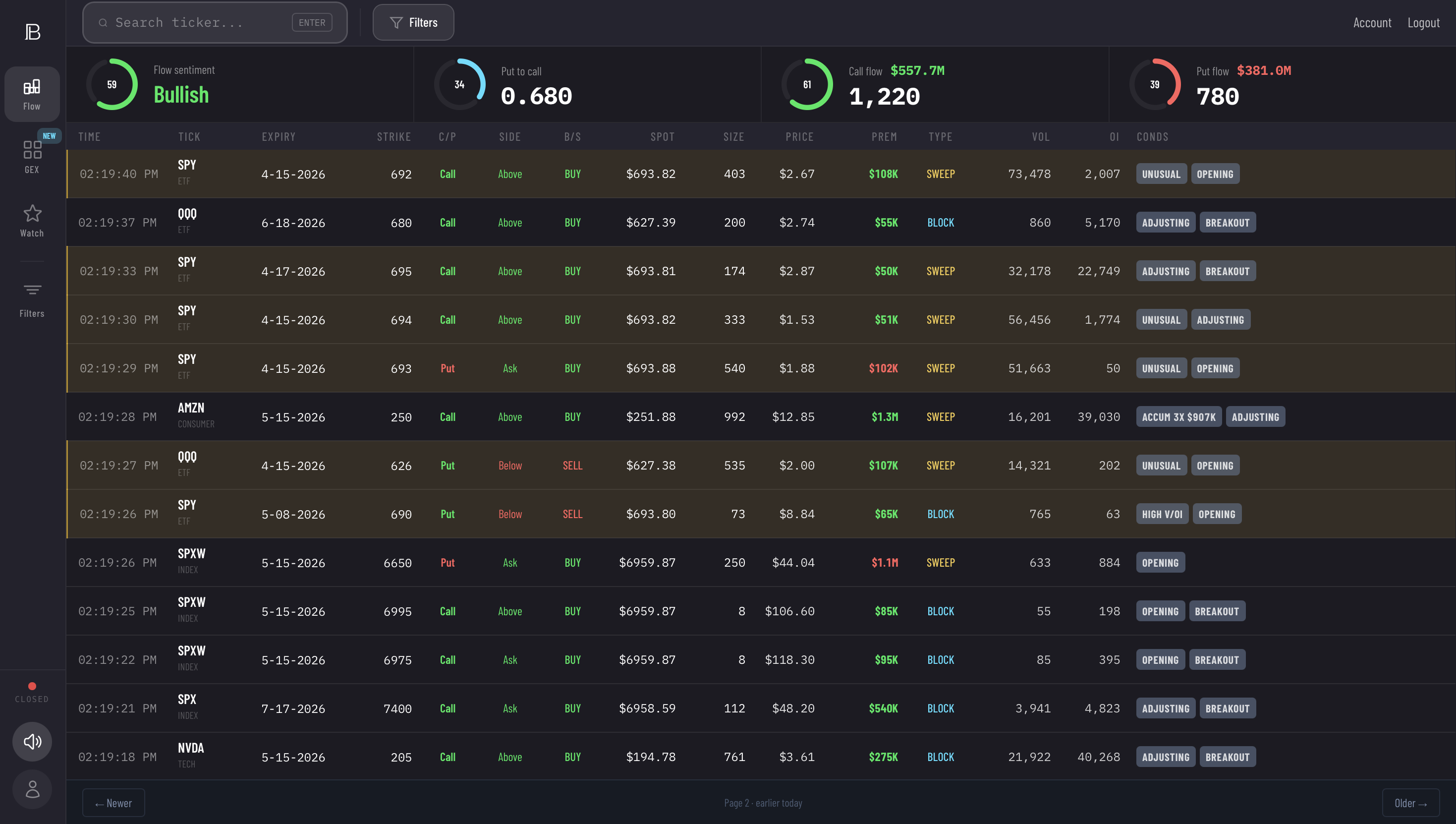Click the UNUSUAL tag on the SPY 692 row

click(x=1161, y=174)
